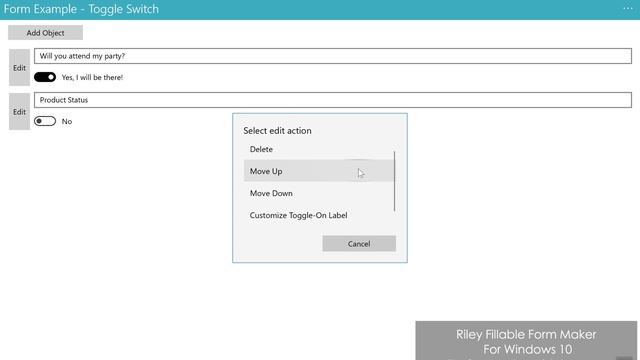Select Customize Toggle-On Label option
The height and width of the screenshot is (360, 640).
coord(319,215)
